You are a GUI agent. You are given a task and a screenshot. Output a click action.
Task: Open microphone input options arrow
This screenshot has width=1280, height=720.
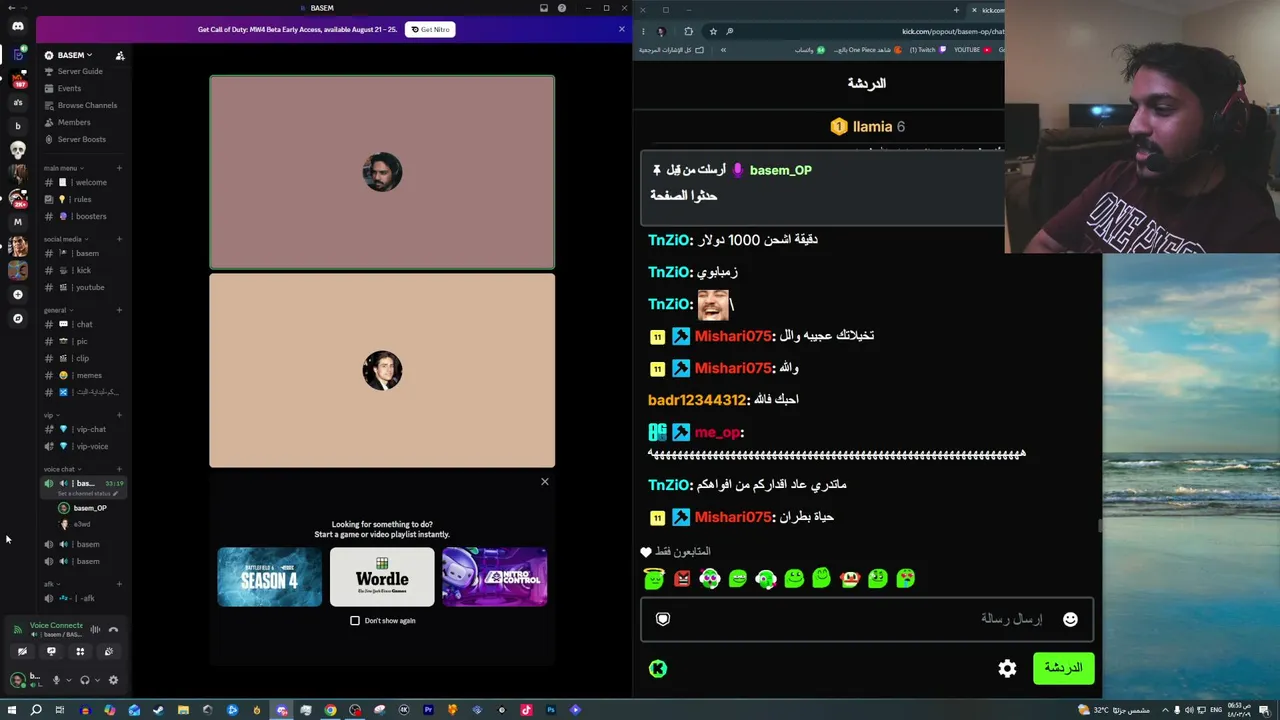[68, 680]
